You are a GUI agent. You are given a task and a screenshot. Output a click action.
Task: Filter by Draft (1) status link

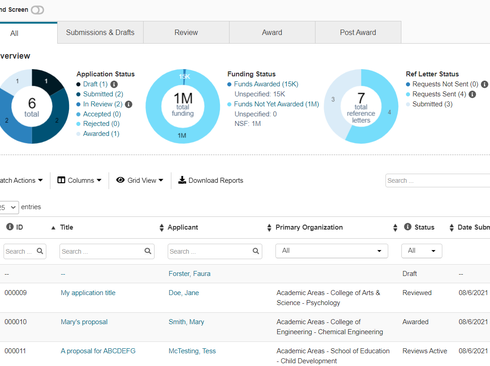95,84
